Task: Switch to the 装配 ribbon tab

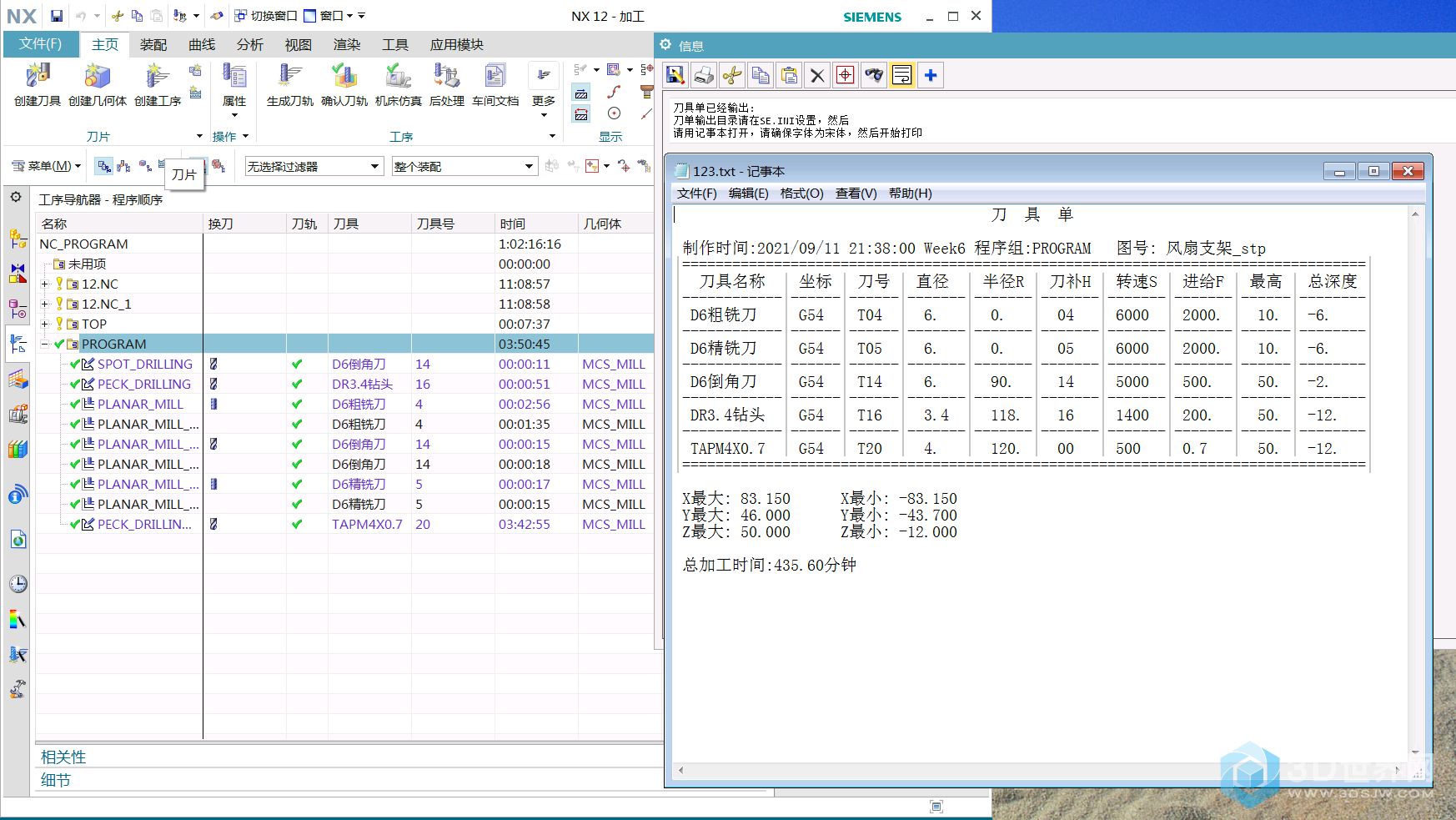Action: pyautogui.click(x=153, y=44)
